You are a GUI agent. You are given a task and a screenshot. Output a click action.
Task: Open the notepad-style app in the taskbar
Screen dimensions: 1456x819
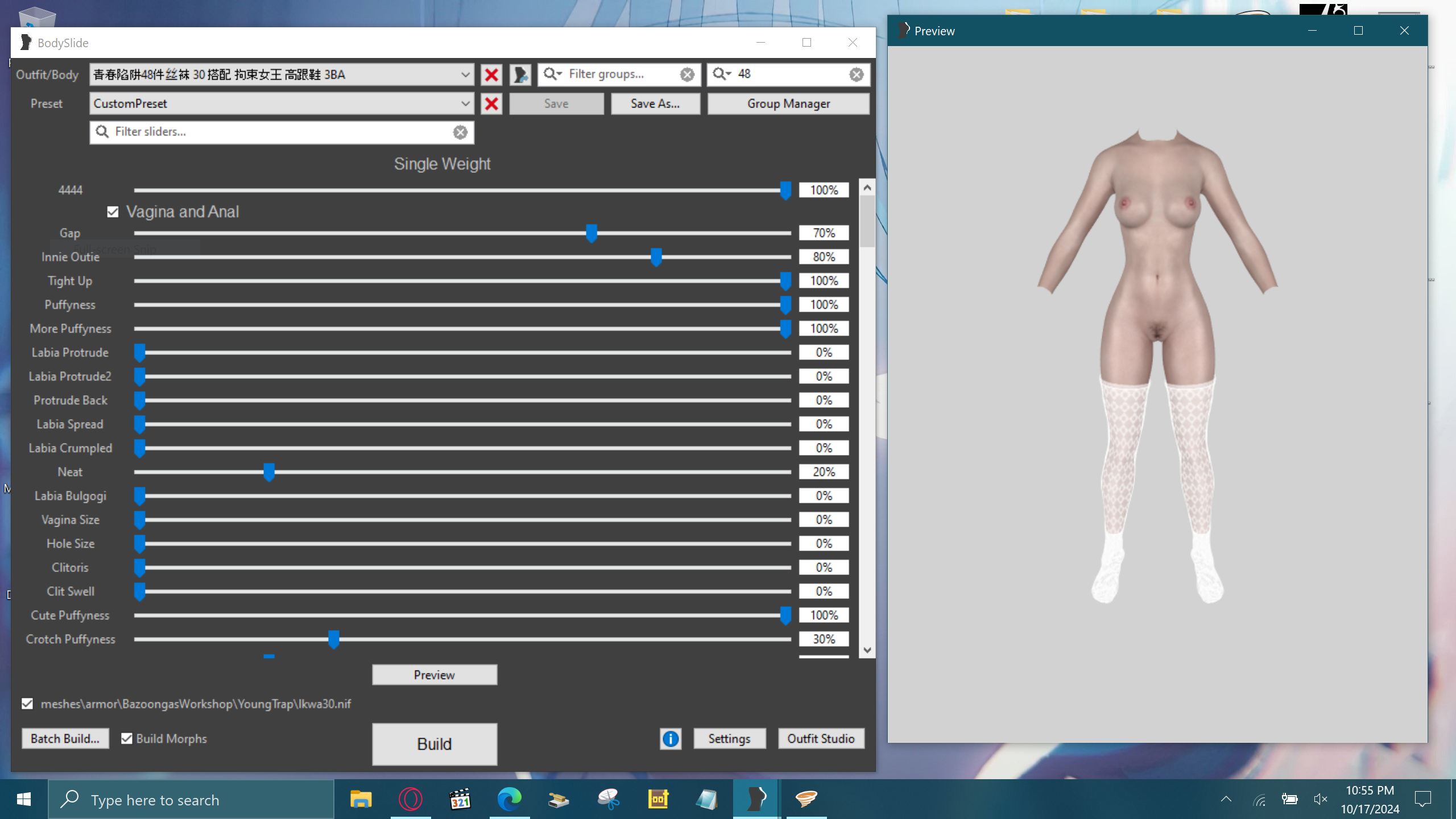(707, 799)
